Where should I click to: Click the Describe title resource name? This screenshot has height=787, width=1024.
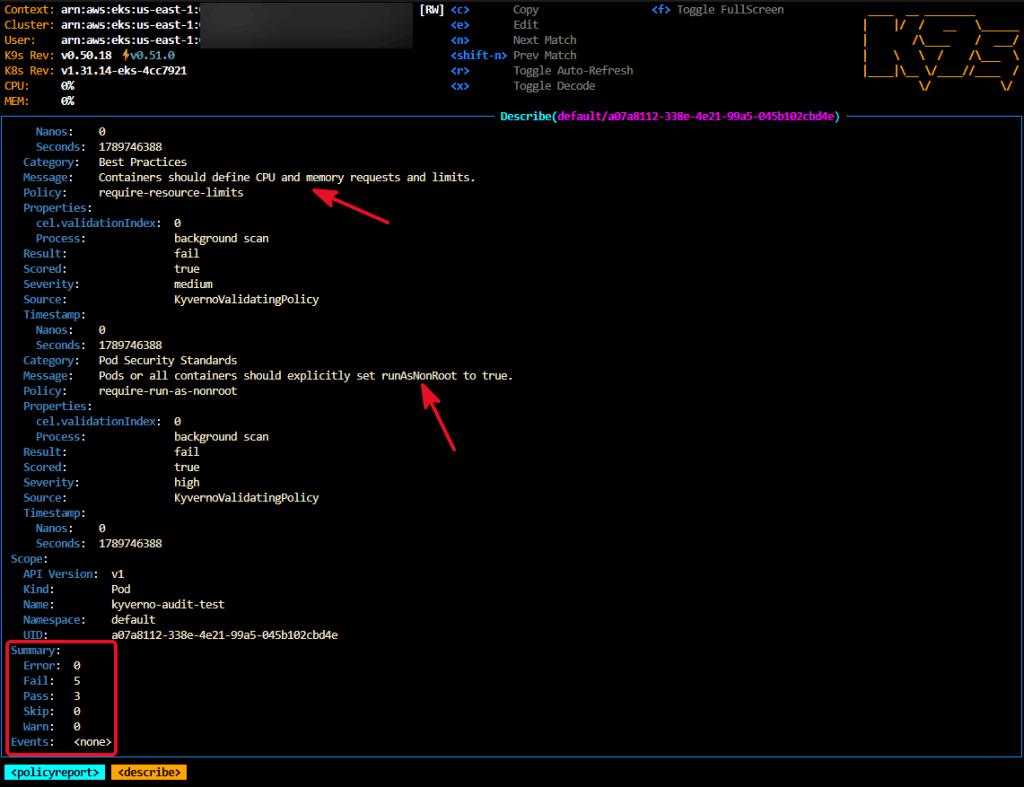697,116
